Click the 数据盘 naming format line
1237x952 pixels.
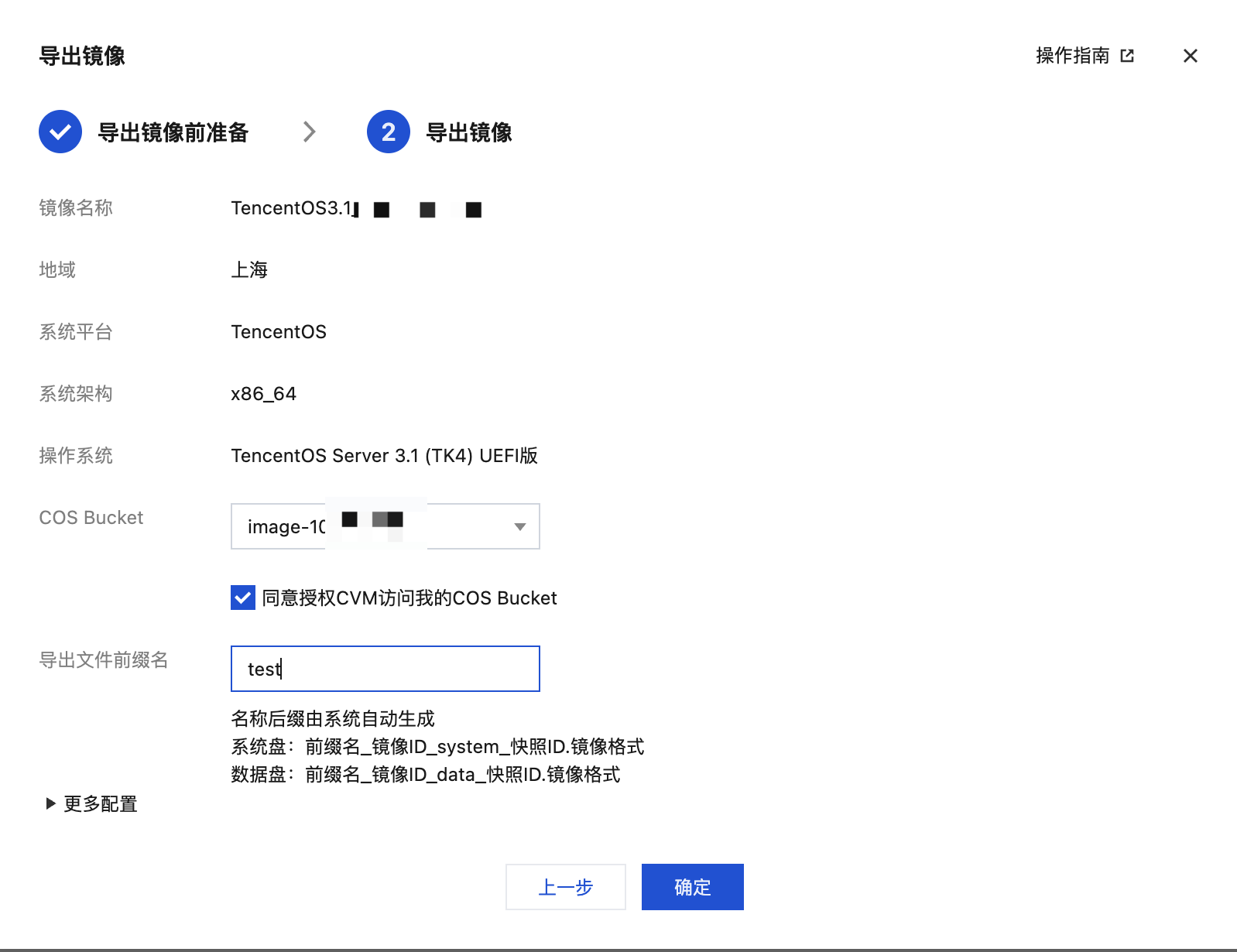click(x=426, y=774)
